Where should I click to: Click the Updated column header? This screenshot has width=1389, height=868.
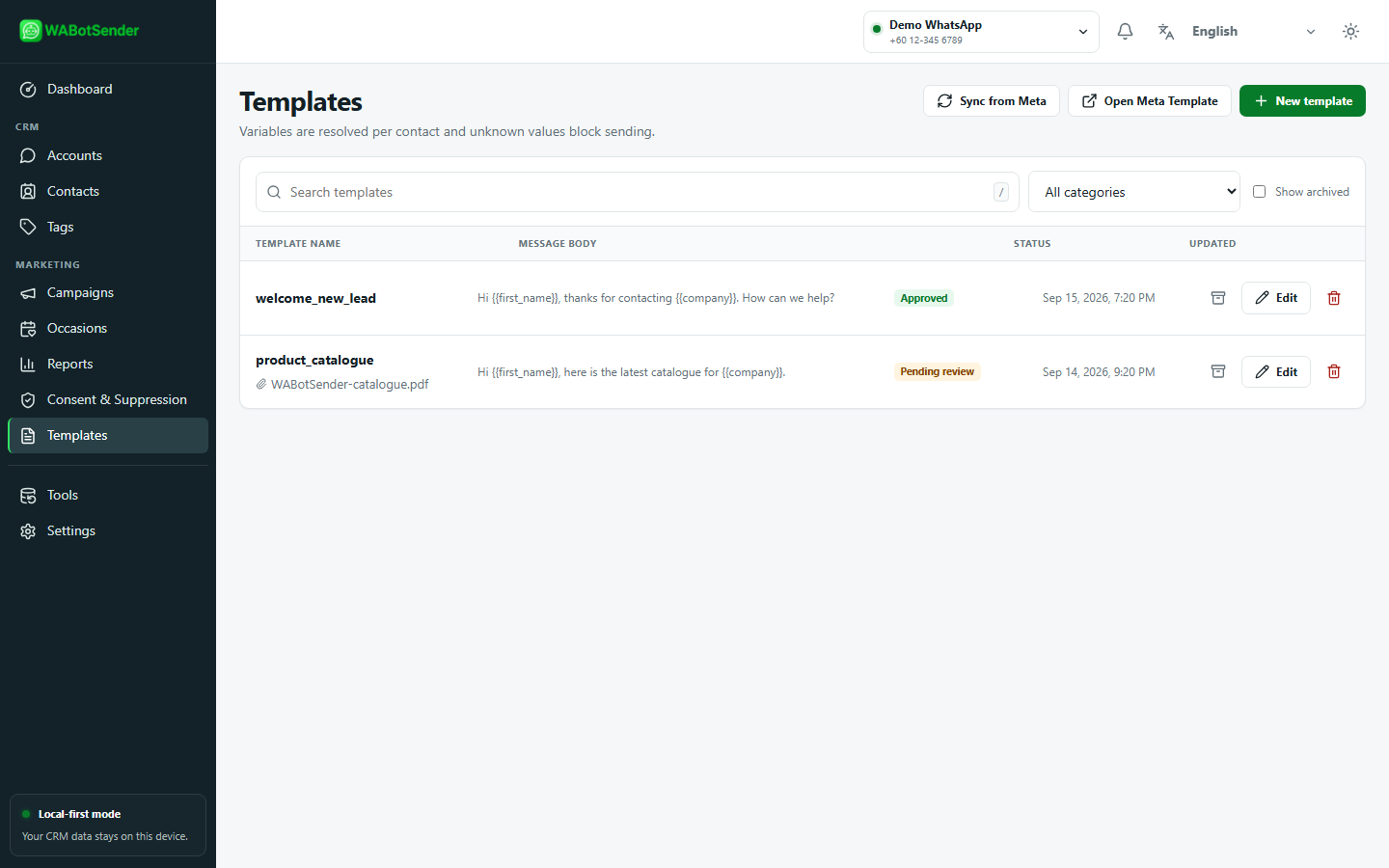1212,244
